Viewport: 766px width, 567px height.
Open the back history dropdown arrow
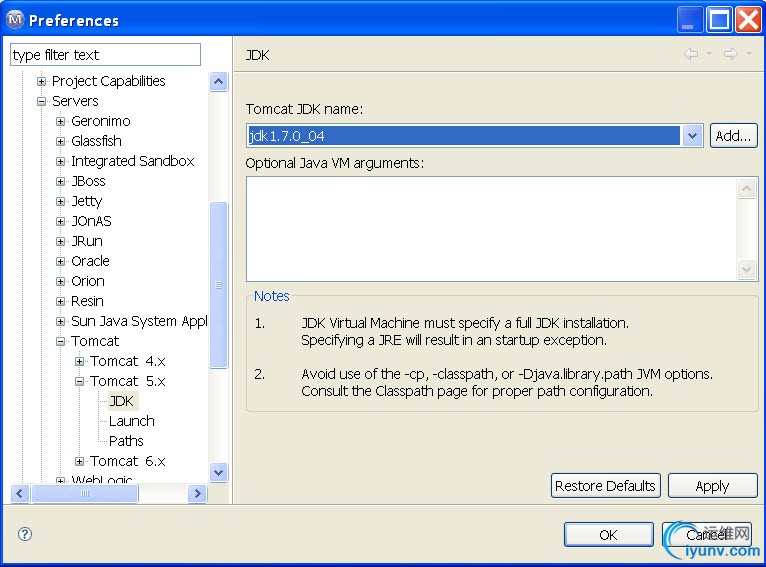(709, 53)
